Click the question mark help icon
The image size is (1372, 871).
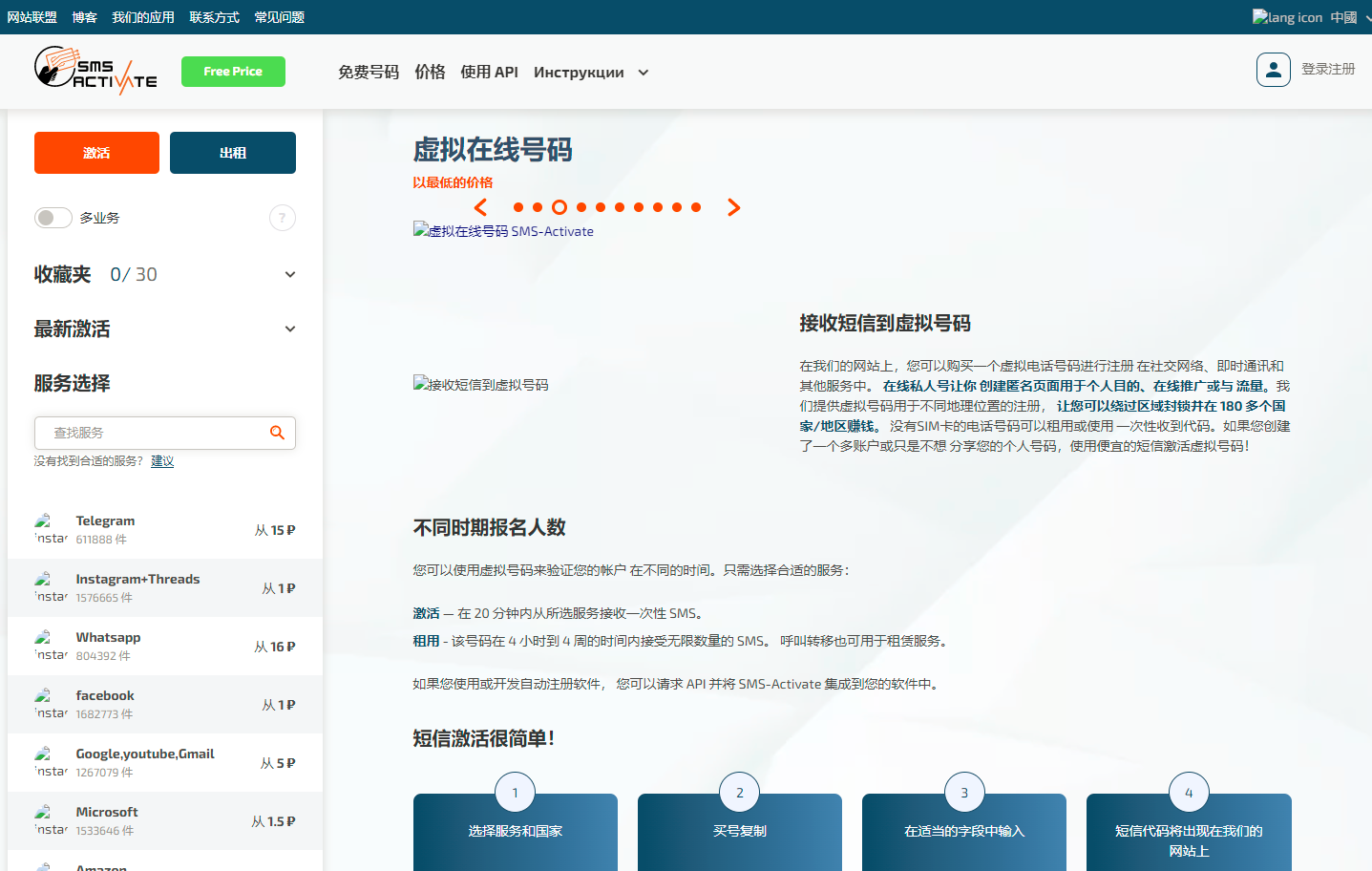tap(282, 218)
